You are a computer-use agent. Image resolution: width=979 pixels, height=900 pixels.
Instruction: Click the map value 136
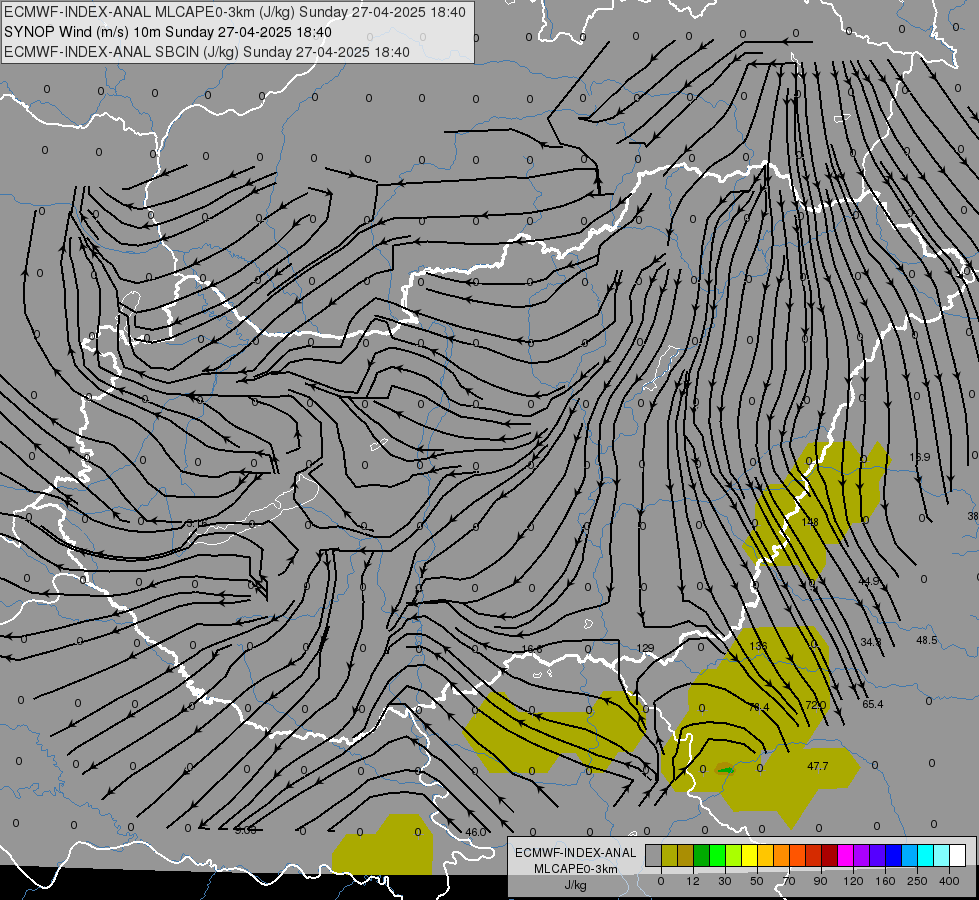tap(758, 646)
